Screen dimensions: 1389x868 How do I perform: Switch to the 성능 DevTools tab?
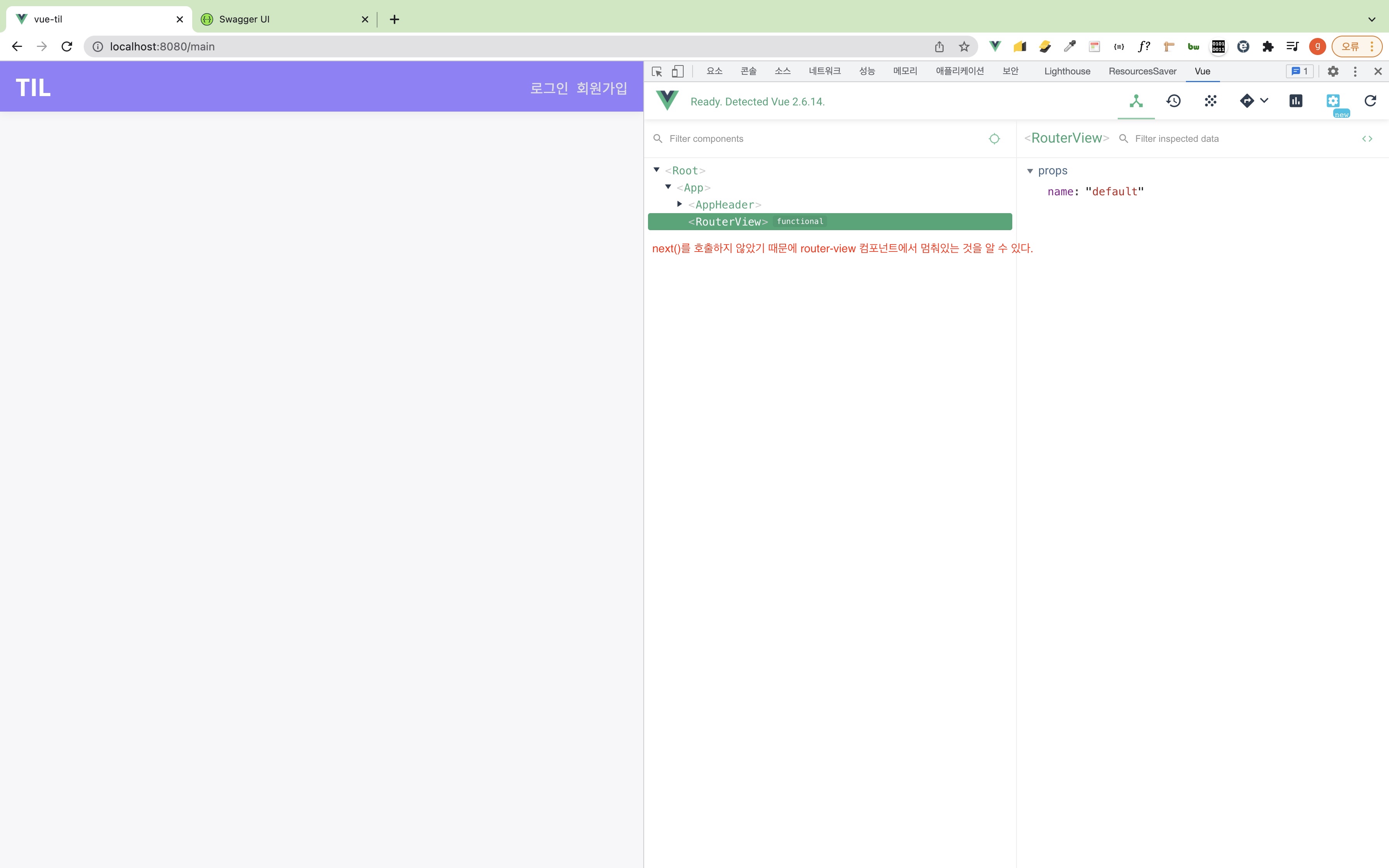(867, 71)
